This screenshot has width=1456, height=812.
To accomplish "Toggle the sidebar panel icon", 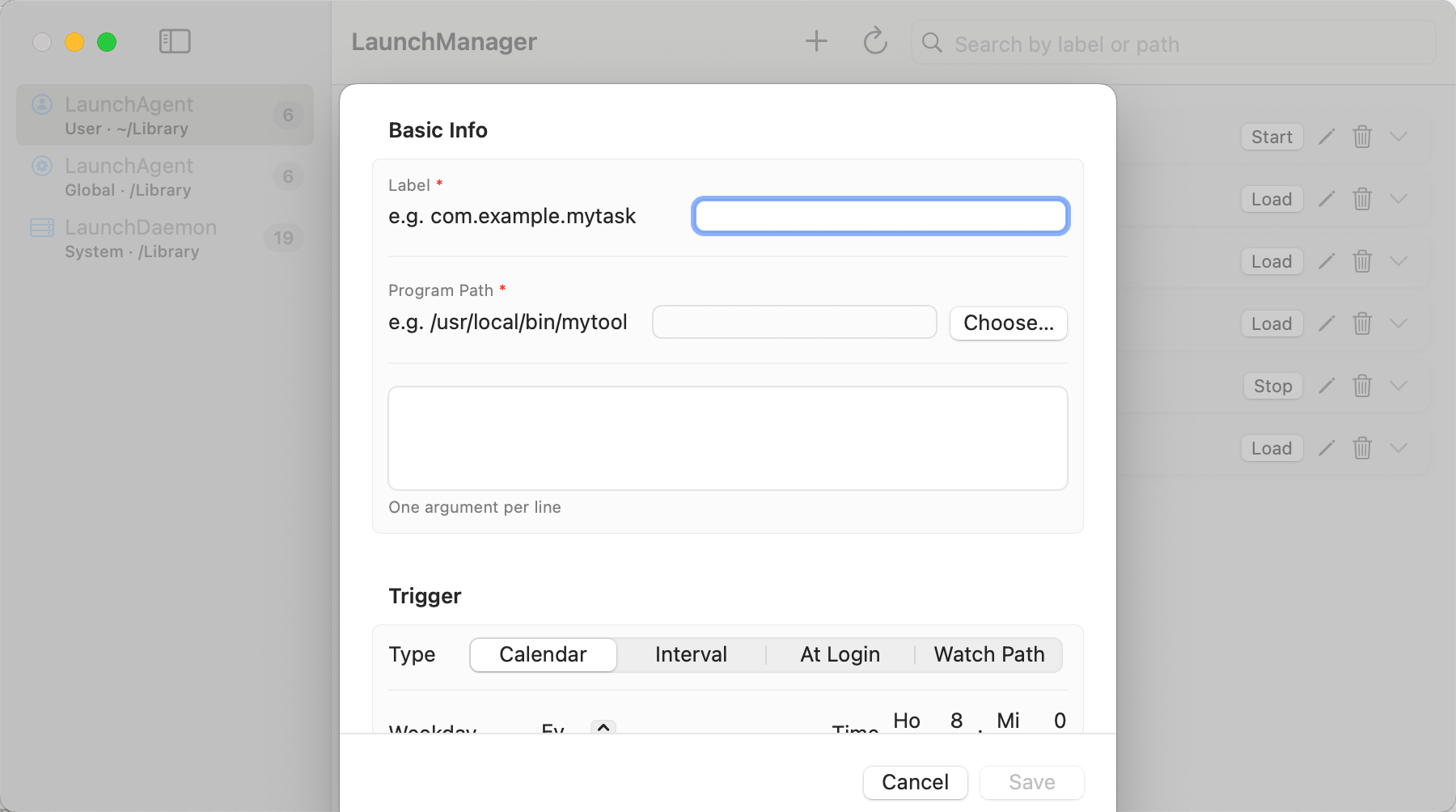I will [175, 41].
